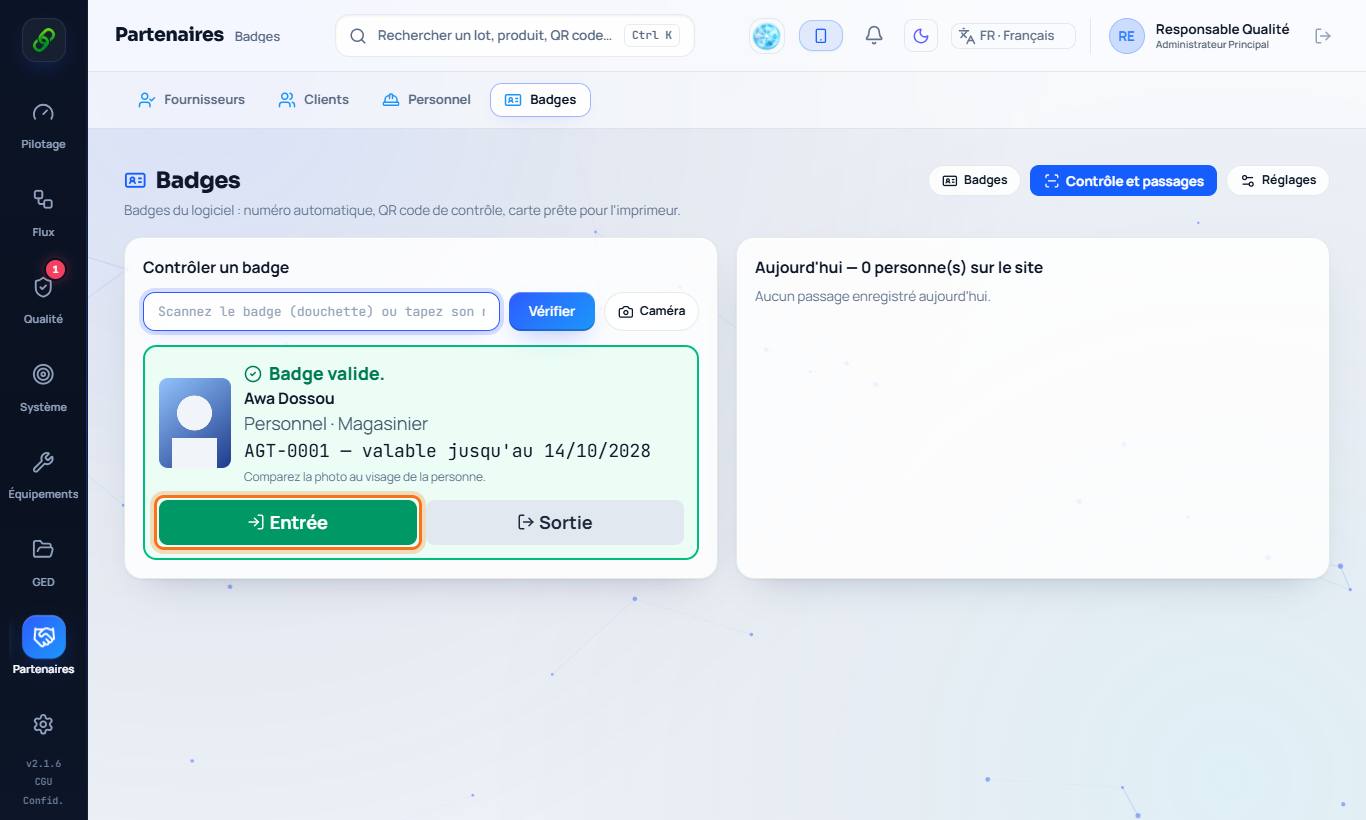Open settings gear at sidebar bottom

[x=43, y=724]
